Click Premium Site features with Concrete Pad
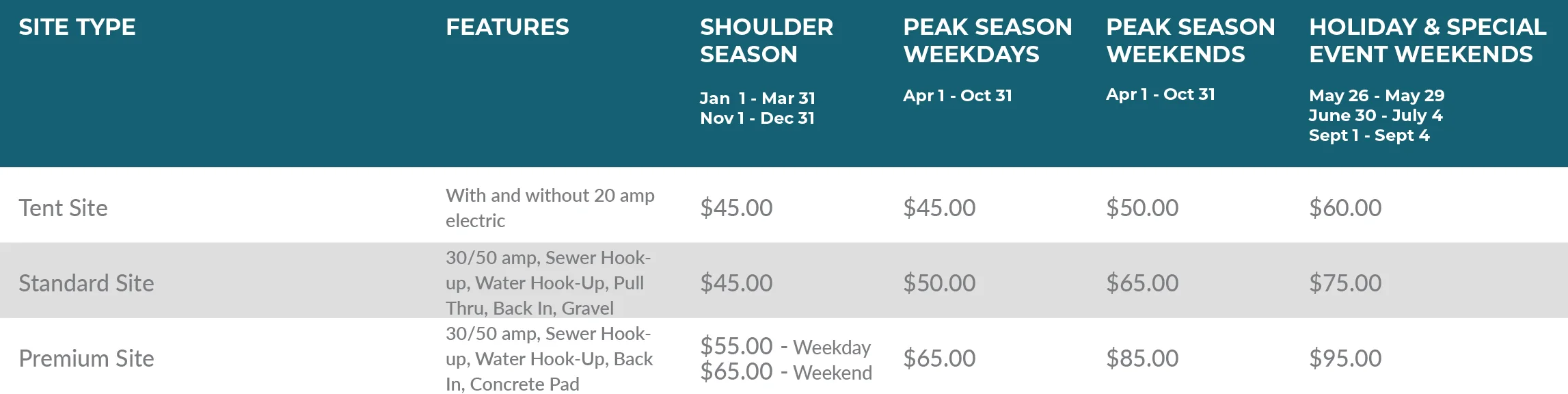This screenshot has width=1568, height=394. pyautogui.click(x=549, y=359)
